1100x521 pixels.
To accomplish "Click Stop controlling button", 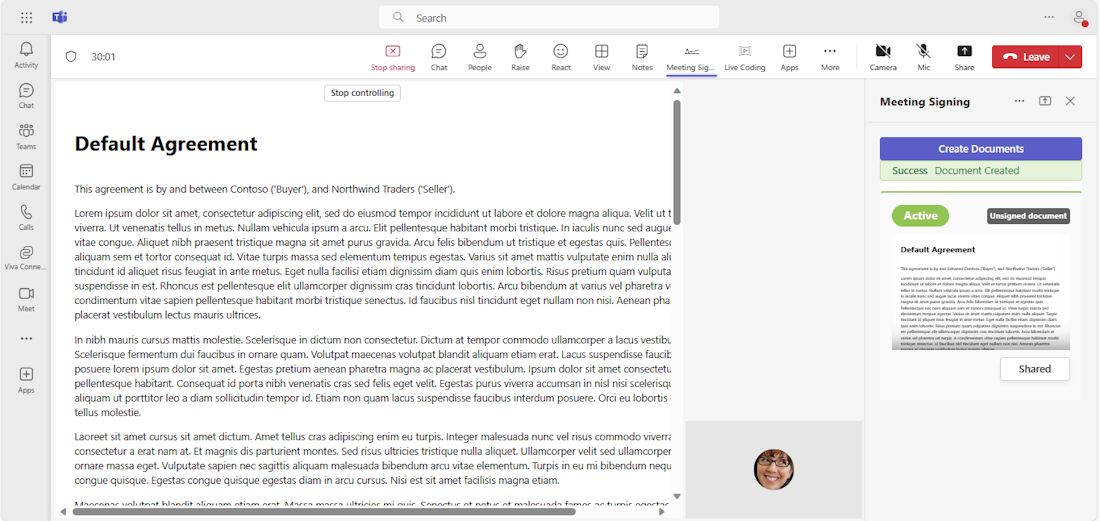I will [x=362, y=93].
